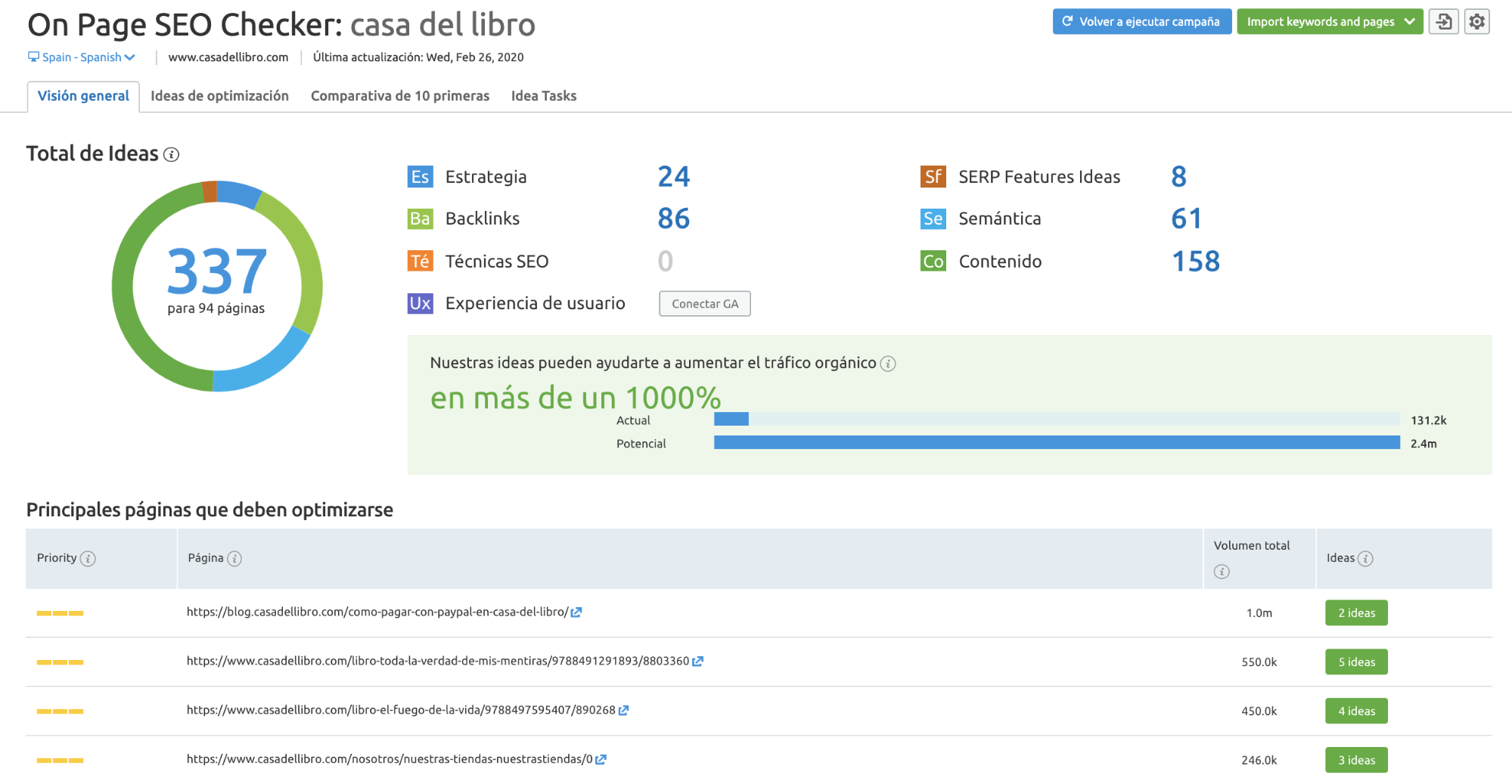
Task: Click 2.4m potential traffic value
Action: (1424, 444)
